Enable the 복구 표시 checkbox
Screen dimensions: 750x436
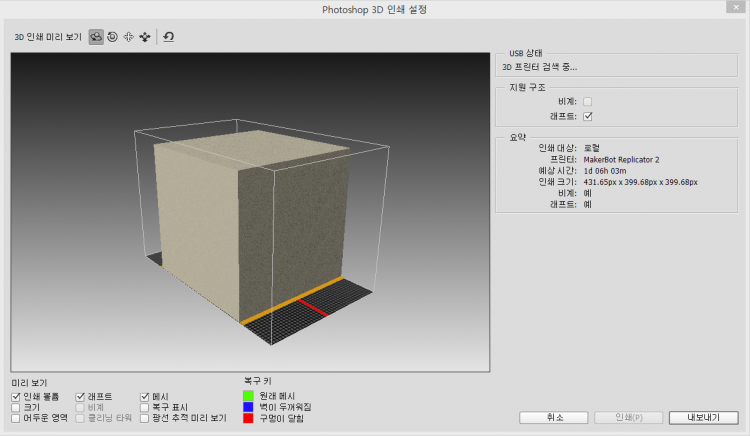point(145,407)
